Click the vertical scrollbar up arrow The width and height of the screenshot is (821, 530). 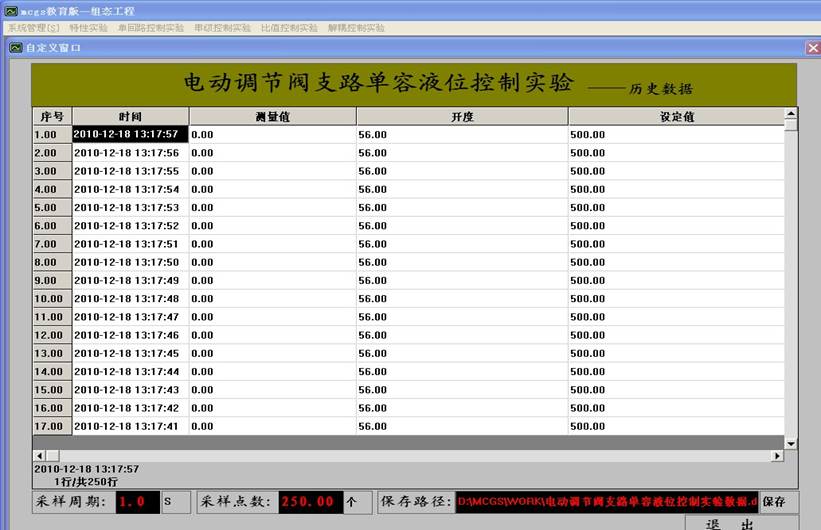click(x=791, y=114)
